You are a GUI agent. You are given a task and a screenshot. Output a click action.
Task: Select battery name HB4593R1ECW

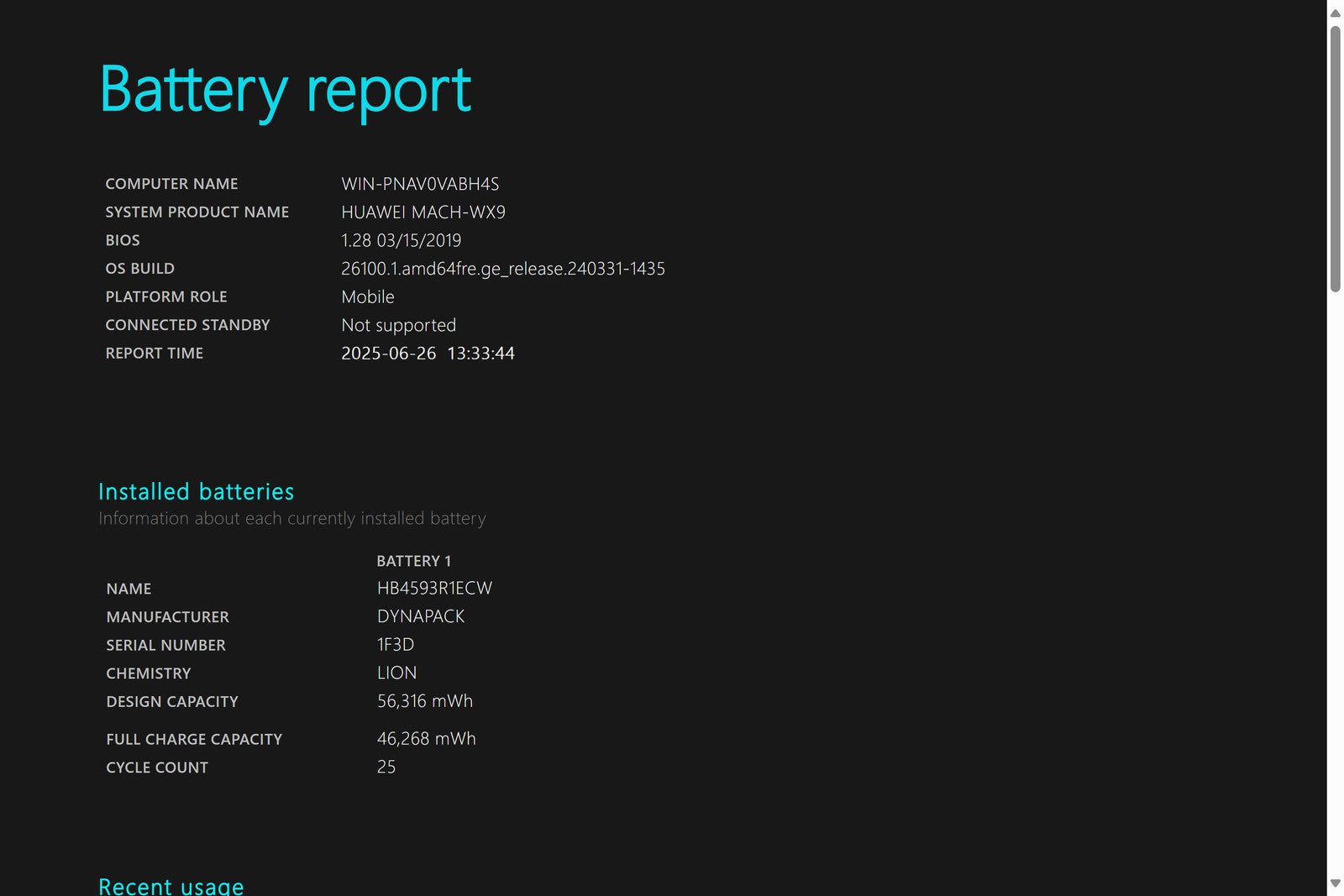coord(434,589)
